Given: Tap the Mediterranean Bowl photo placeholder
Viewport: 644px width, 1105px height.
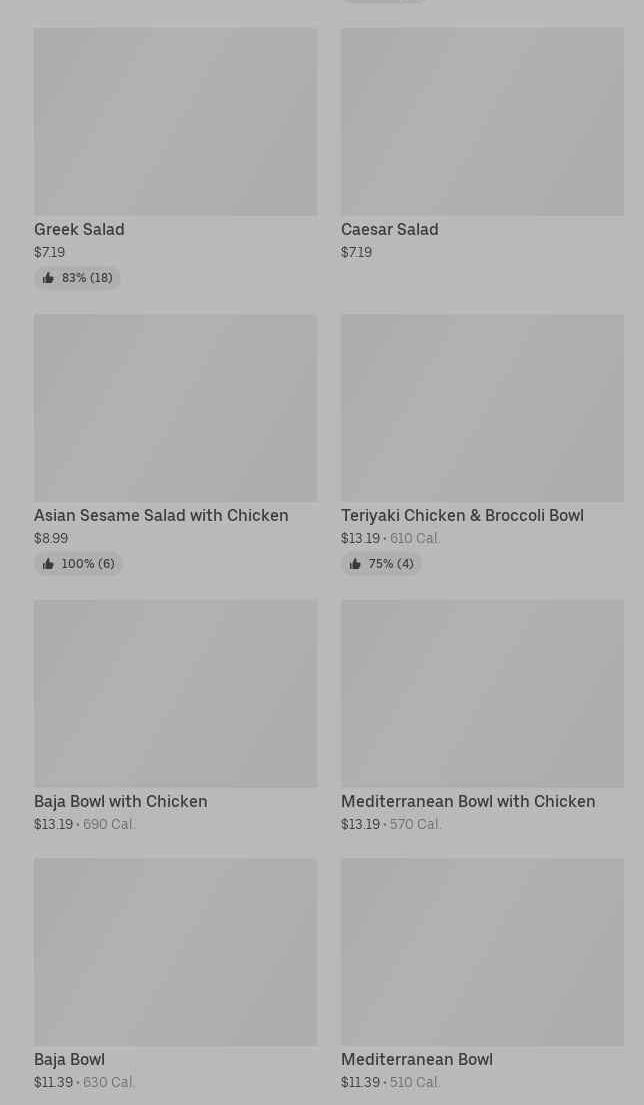Looking at the screenshot, I should point(482,951).
